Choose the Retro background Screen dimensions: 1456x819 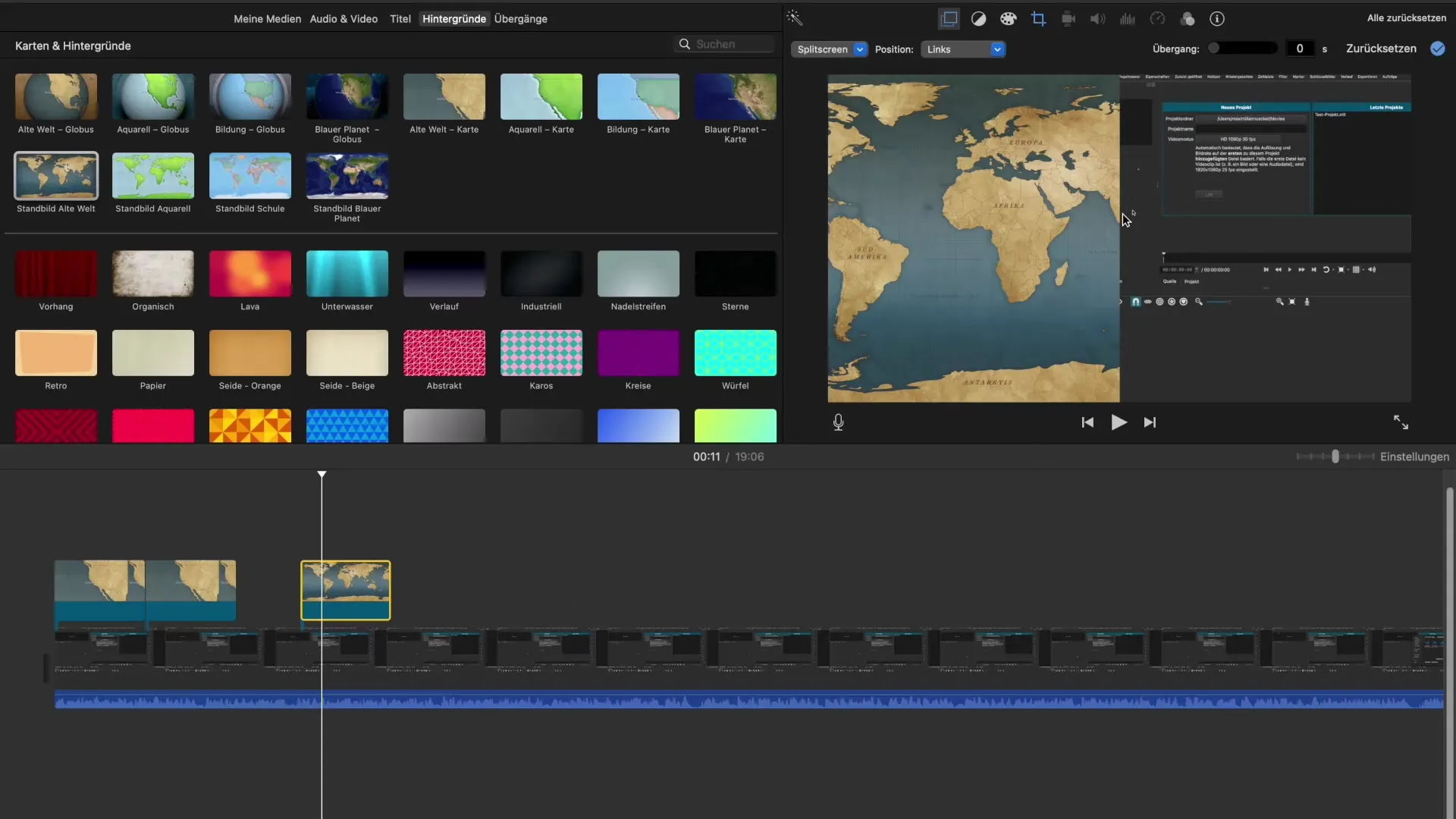point(56,353)
